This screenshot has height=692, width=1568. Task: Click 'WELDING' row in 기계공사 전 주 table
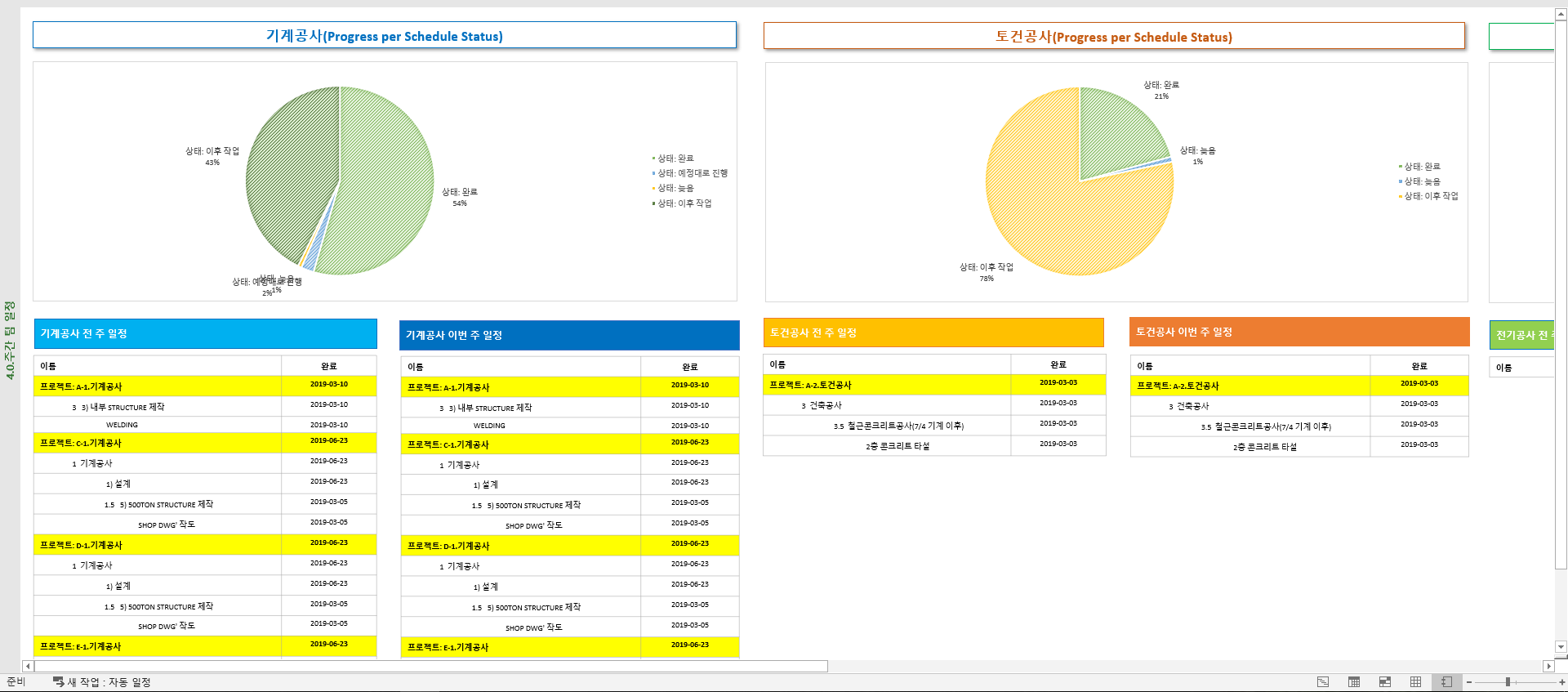click(x=205, y=425)
